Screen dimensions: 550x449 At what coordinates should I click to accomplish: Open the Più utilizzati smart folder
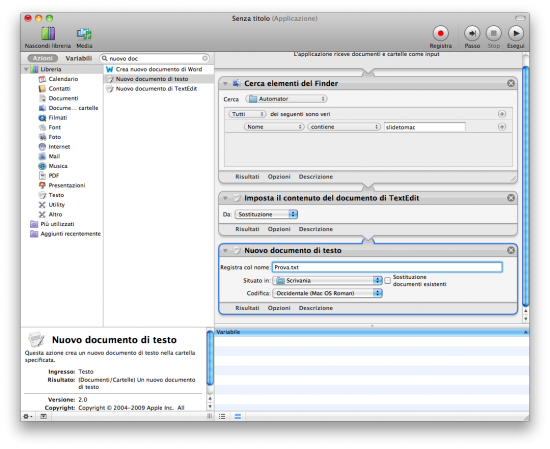tap(57, 224)
